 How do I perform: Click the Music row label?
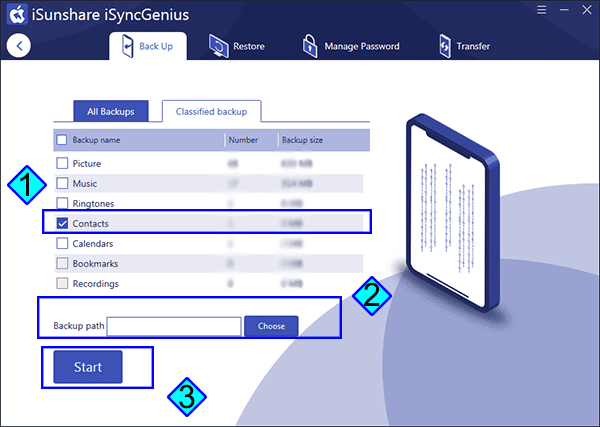(x=85, y=184)
